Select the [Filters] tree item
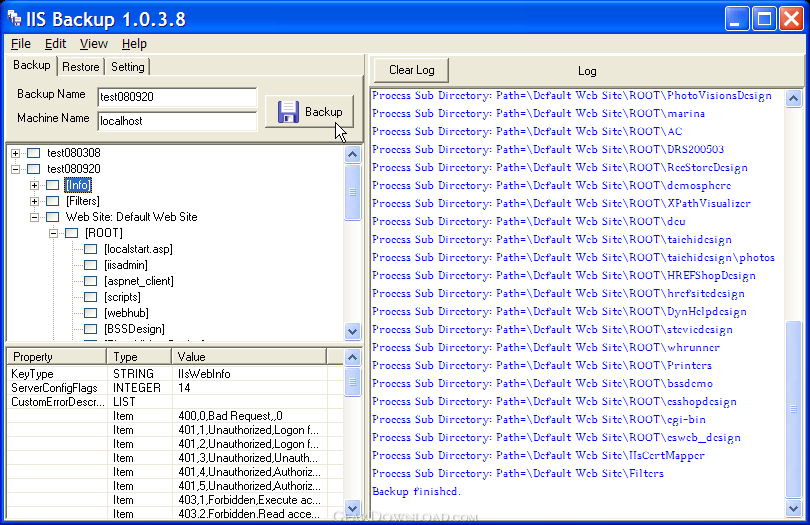Screen dimensions: 810x525 tap(83, 201)
